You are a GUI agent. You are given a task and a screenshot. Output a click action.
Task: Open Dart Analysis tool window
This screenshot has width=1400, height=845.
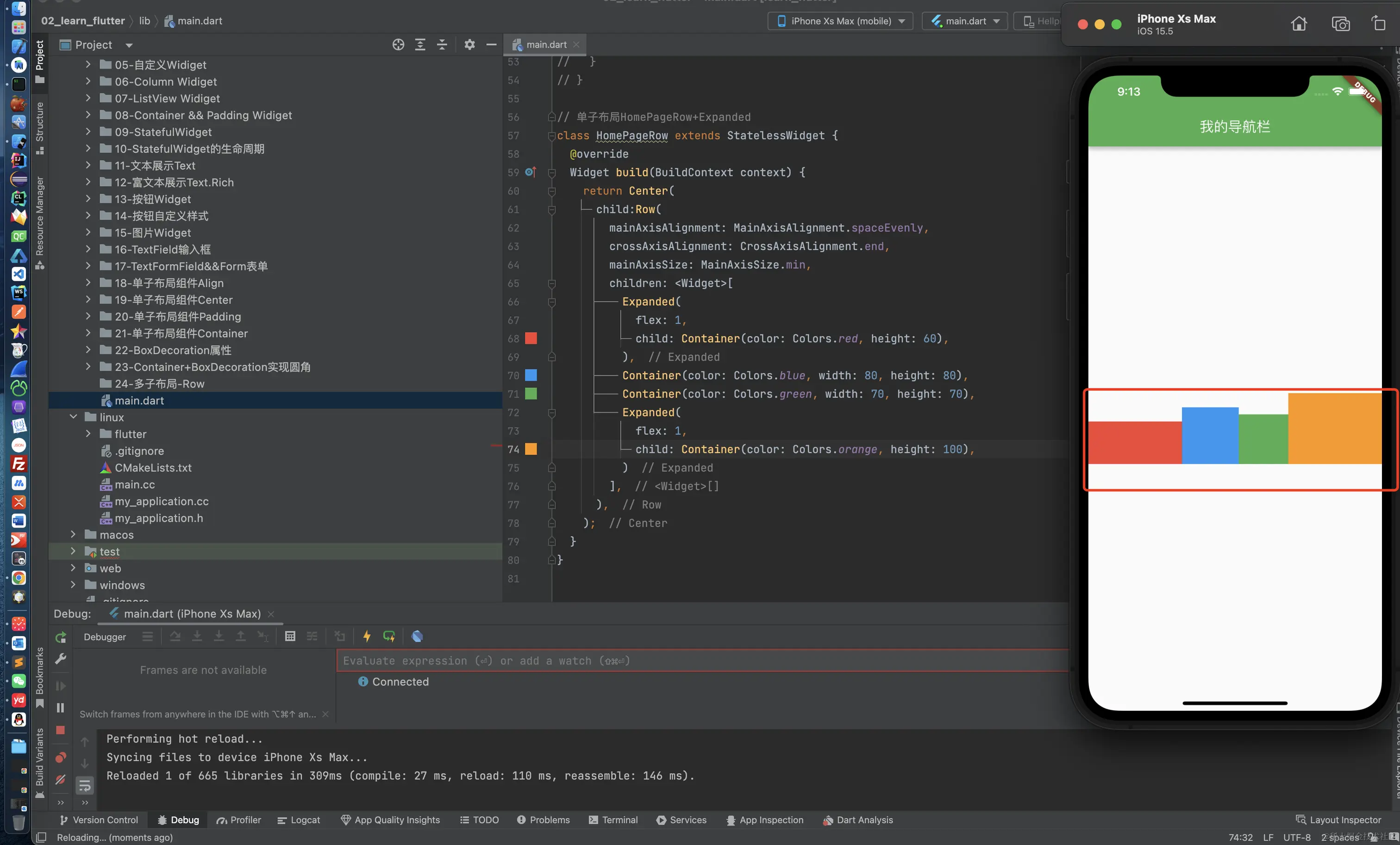(x=858, y=820)
